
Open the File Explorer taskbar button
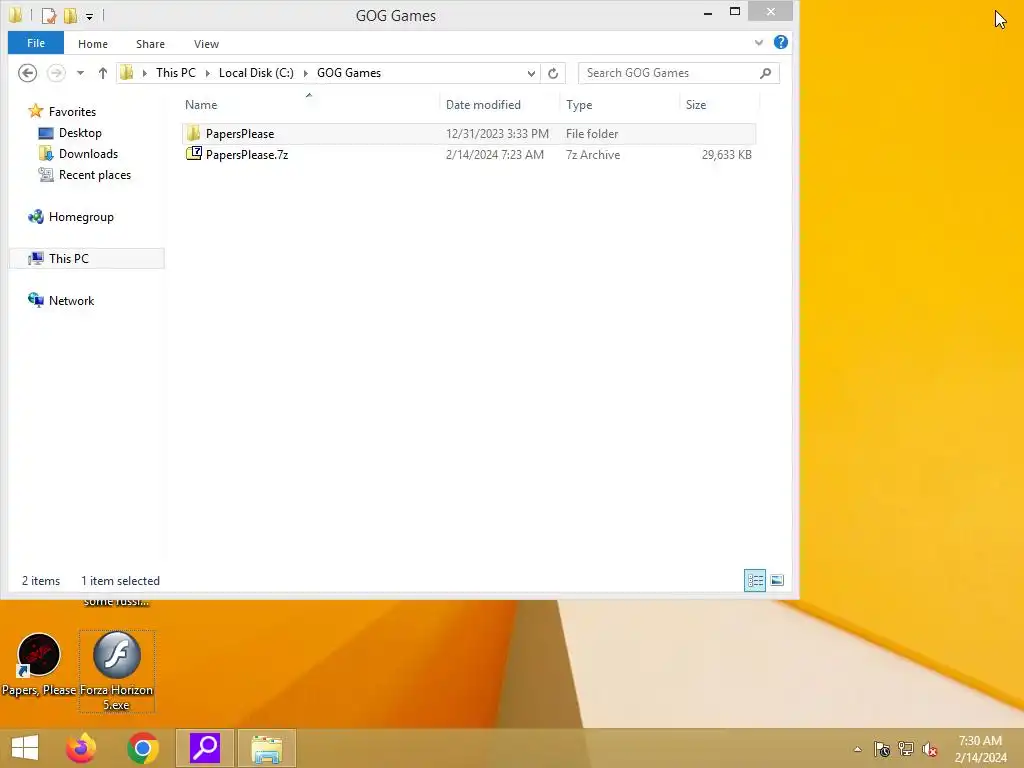[x=266, y=748]
